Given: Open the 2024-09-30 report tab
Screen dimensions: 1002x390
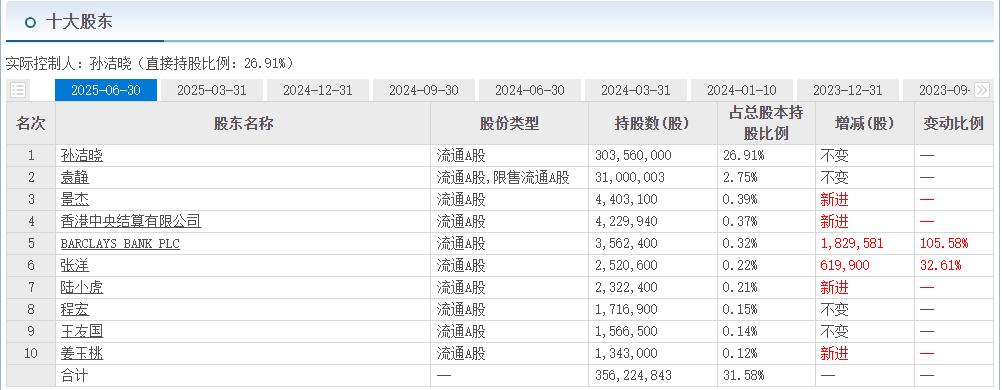Looking at the screenshot, I should pos(424,90).
